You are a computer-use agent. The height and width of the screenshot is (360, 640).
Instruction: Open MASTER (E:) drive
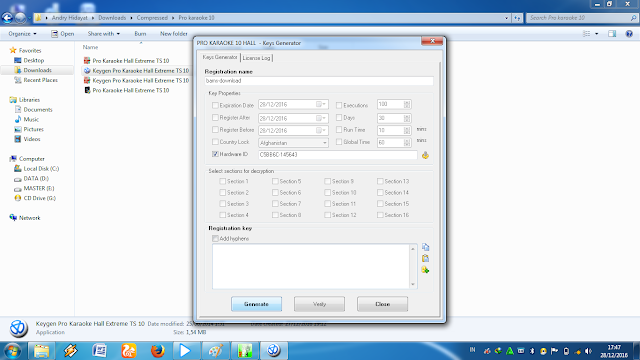coord(34,188)
